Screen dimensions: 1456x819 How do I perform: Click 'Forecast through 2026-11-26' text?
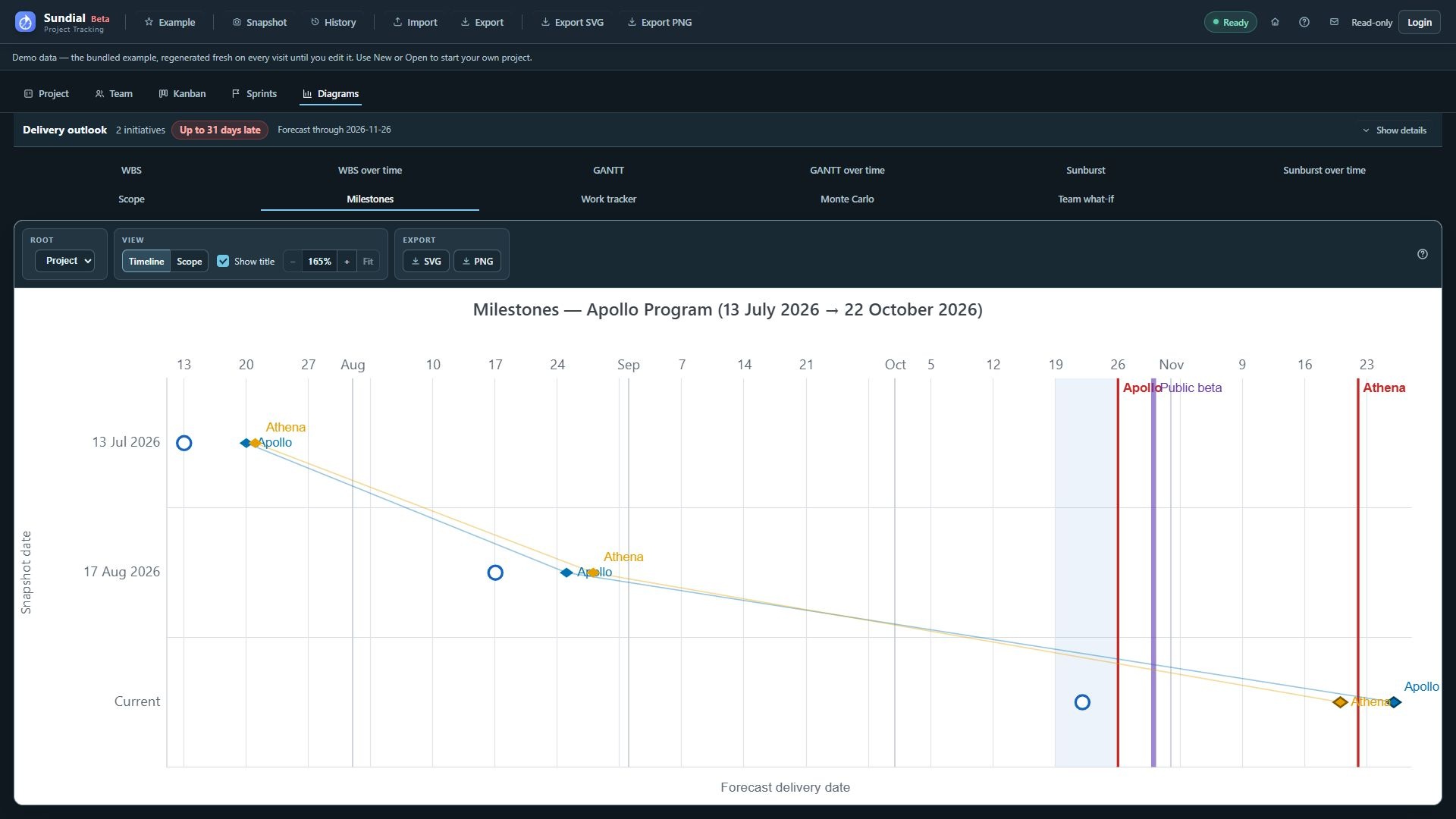pyautogui.click(x=334, y=130)
